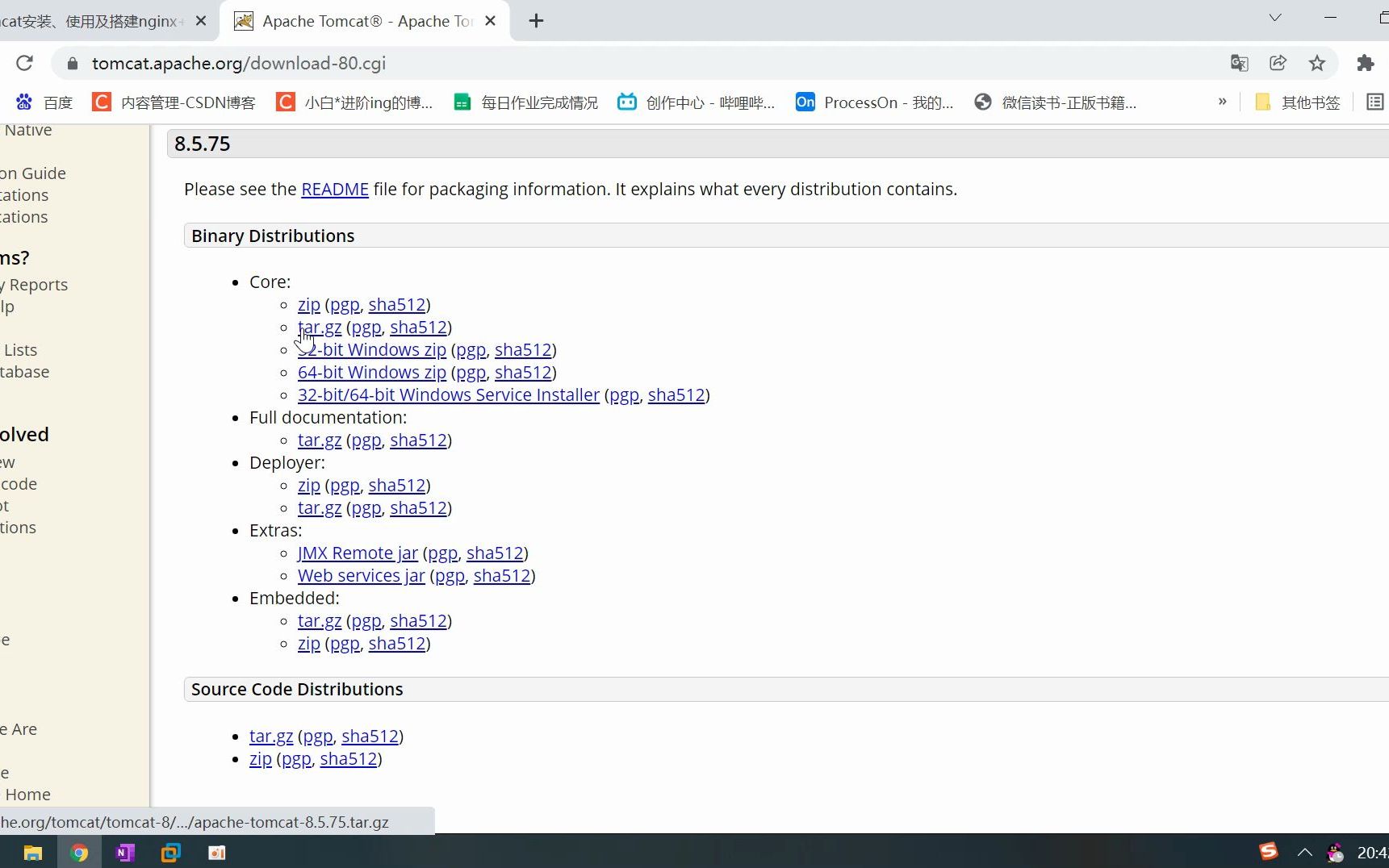Image resolution: width=1389 pixels, height=868 pixels.
Task: Bookmark this page with the star icon
Action: pyautogui.click(x=1317, y=63)
